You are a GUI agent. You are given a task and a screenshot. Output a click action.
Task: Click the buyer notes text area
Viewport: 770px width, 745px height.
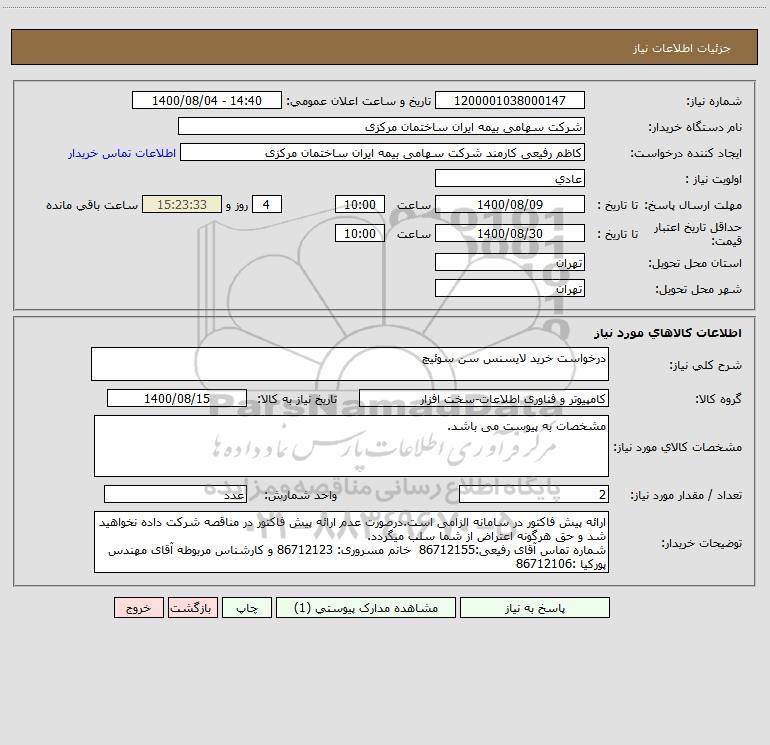tap(351, 542)
